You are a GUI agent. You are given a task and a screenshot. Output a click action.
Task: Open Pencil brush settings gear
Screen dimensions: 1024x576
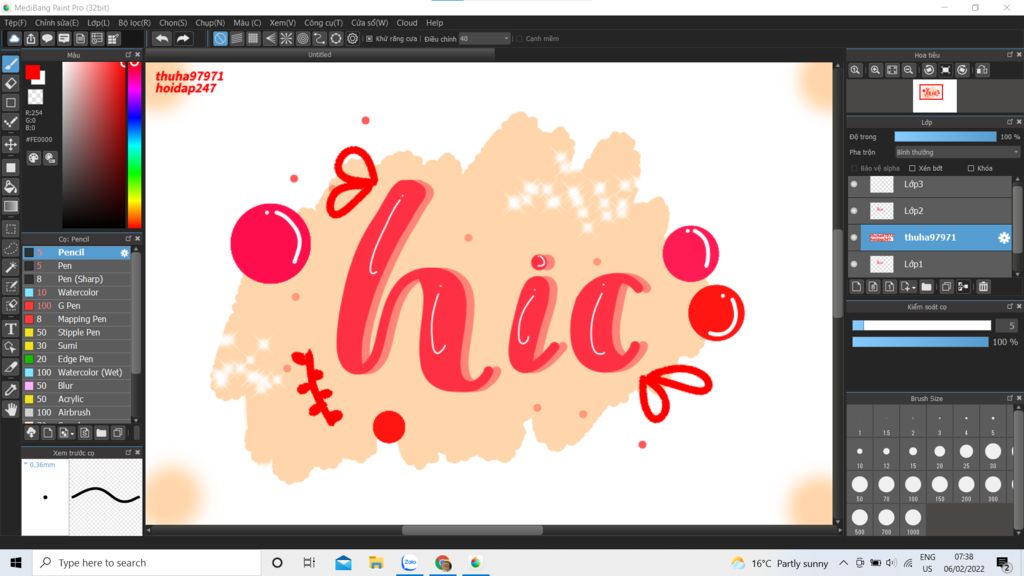(124, 253)
